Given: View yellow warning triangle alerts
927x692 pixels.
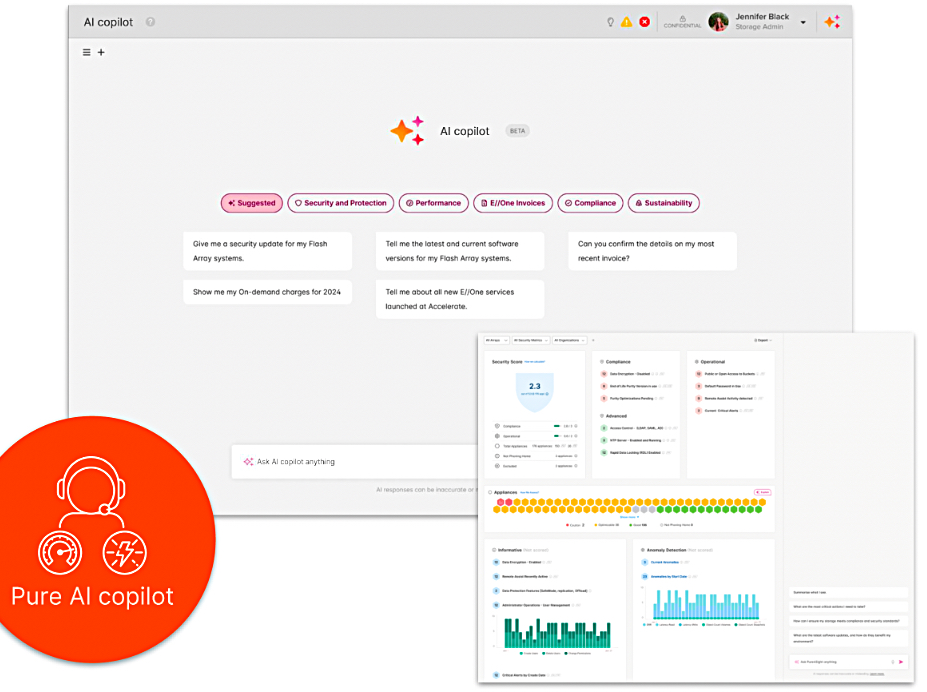Looking at the screenshot, I should (627, 22).
